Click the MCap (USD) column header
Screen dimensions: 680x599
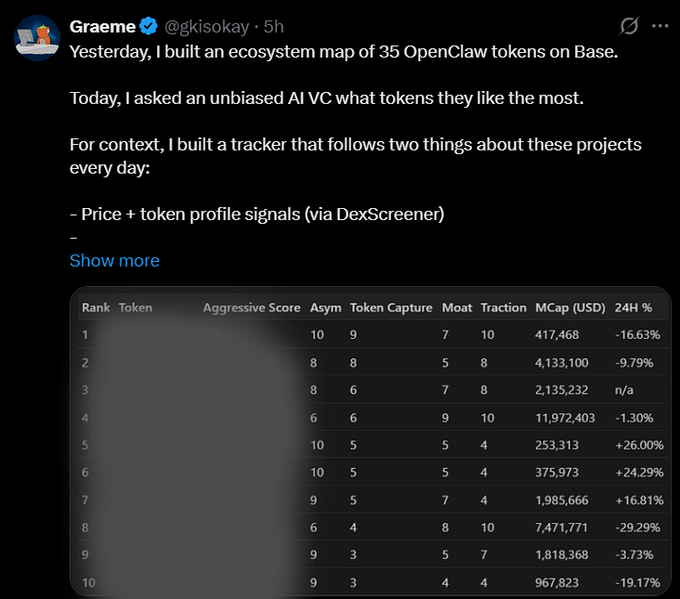(570, 308)
